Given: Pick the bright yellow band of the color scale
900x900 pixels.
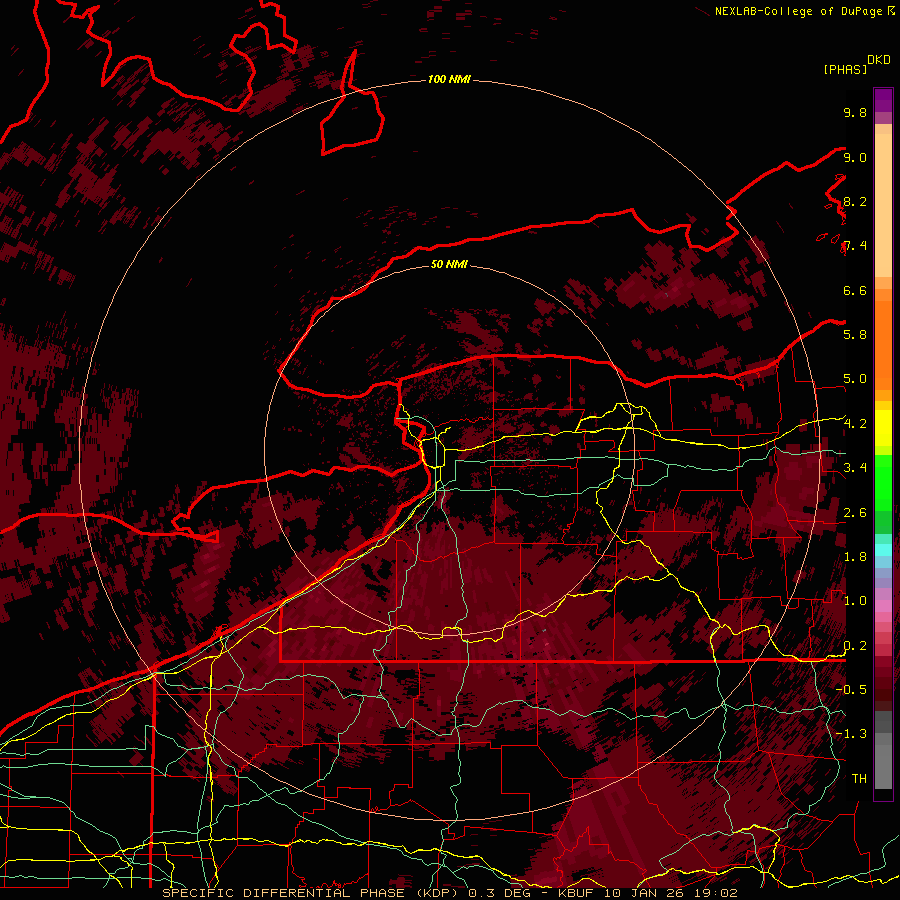Looking at the screenshot, I should pos(883,428).
